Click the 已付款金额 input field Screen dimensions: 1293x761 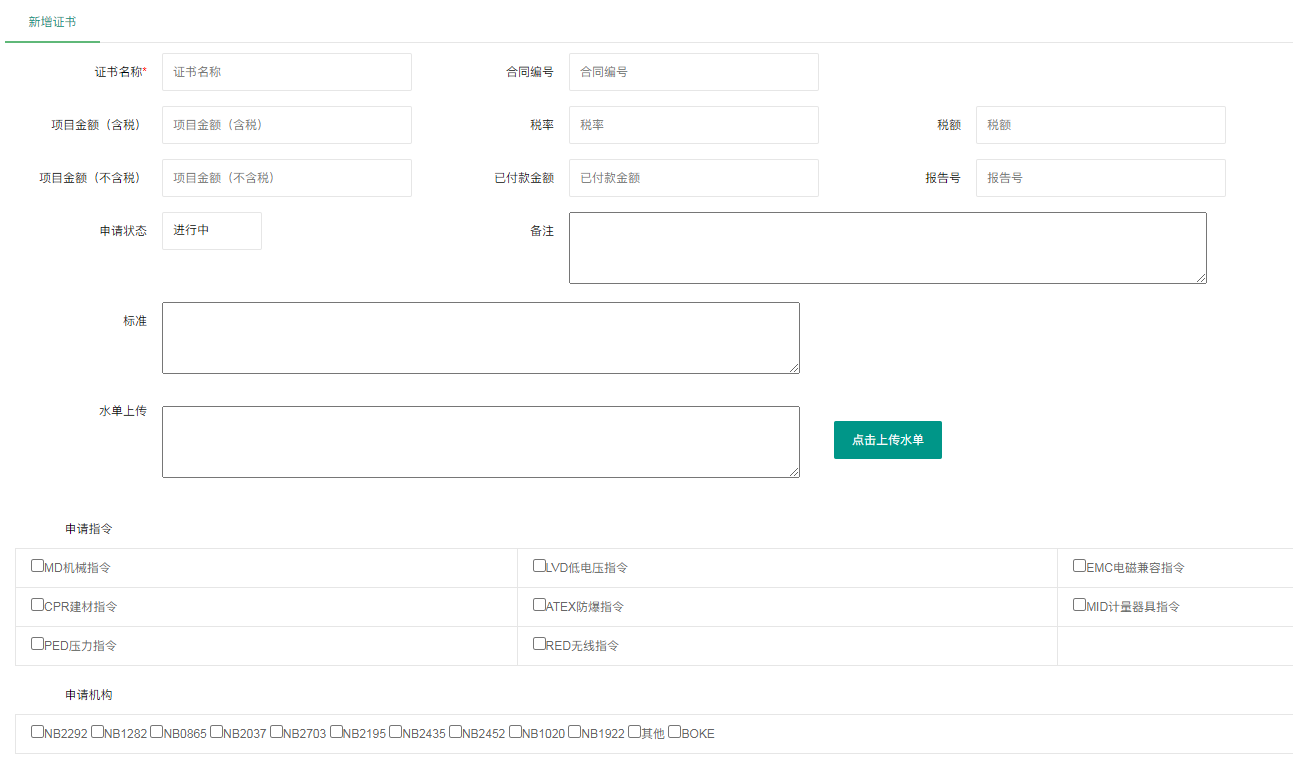click(x=693, y=178)
